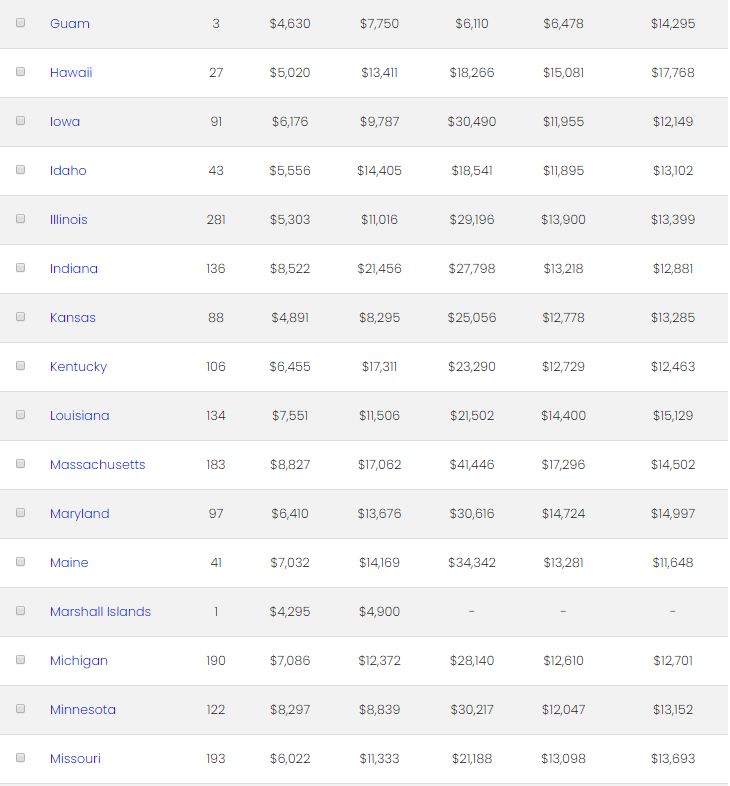Click the Illinois count 281 cell
Screen dimensions: 730x786
click(x=216, y=219)
